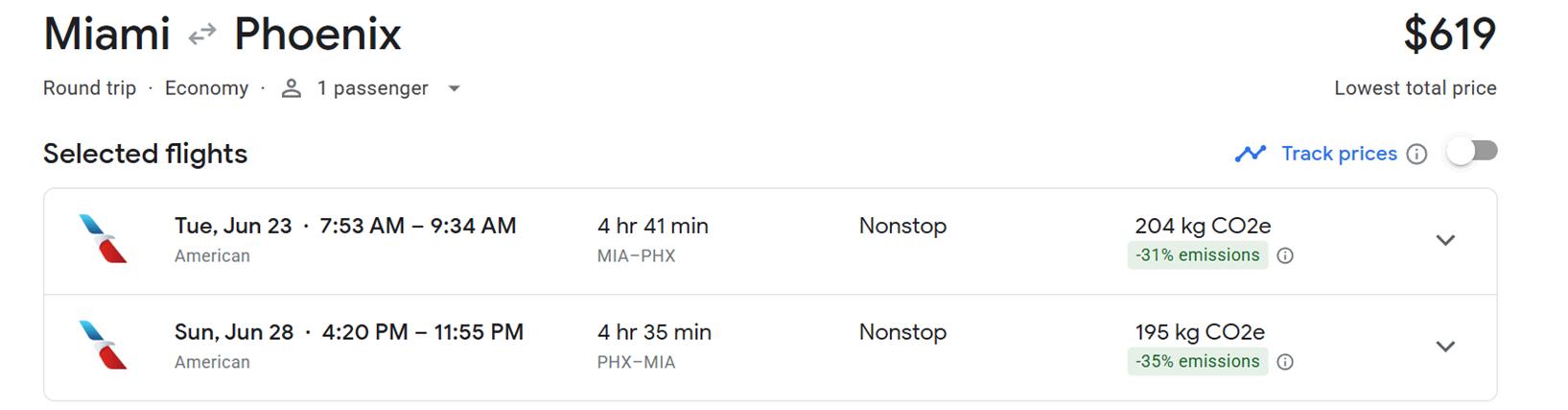The image size is (1568, 410).
Task: Click the $619 lowest total price
Action: pyautogui.click(x=1449, y=36)
